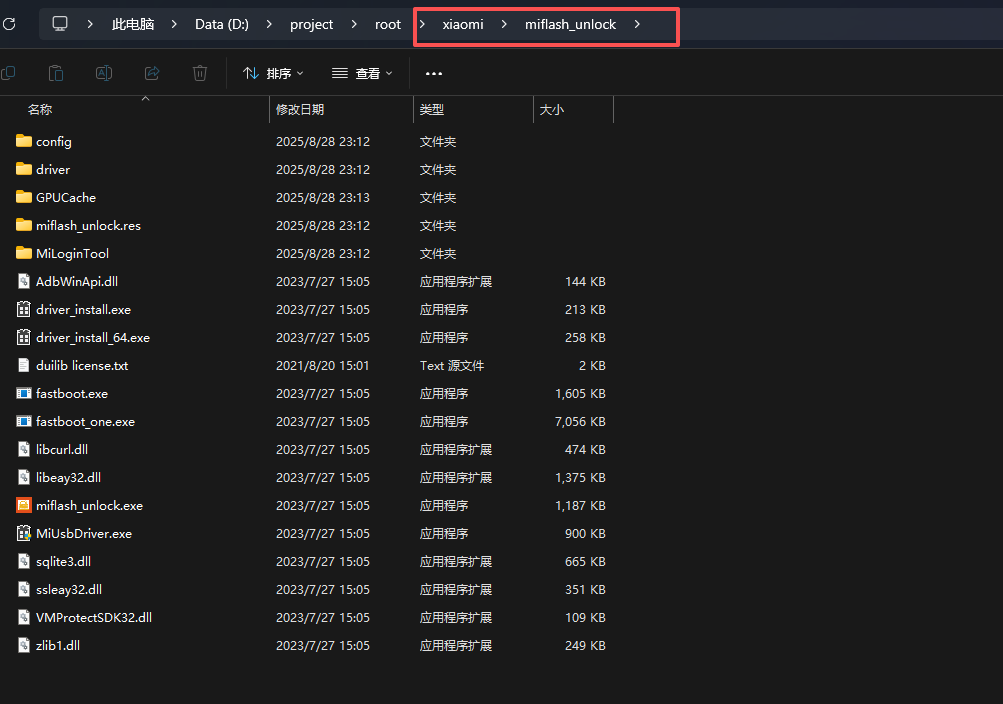Image resolution: width=1003 pixels, height=704 pixels.
Task: Expand the chevron after miflash_unlock in the breadcrumb
Action: pyautogui.click(x=637, y=24)
